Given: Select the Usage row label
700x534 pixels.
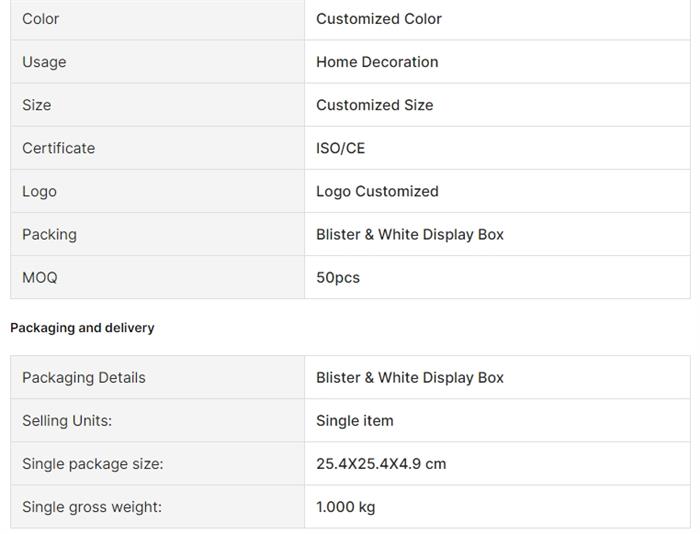Looking at the screenshot, I should pos(44,62).
